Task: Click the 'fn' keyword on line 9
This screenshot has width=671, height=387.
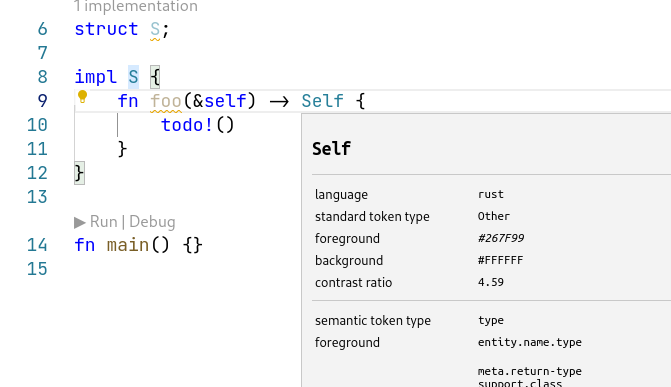Action: (x=128, y=101)
